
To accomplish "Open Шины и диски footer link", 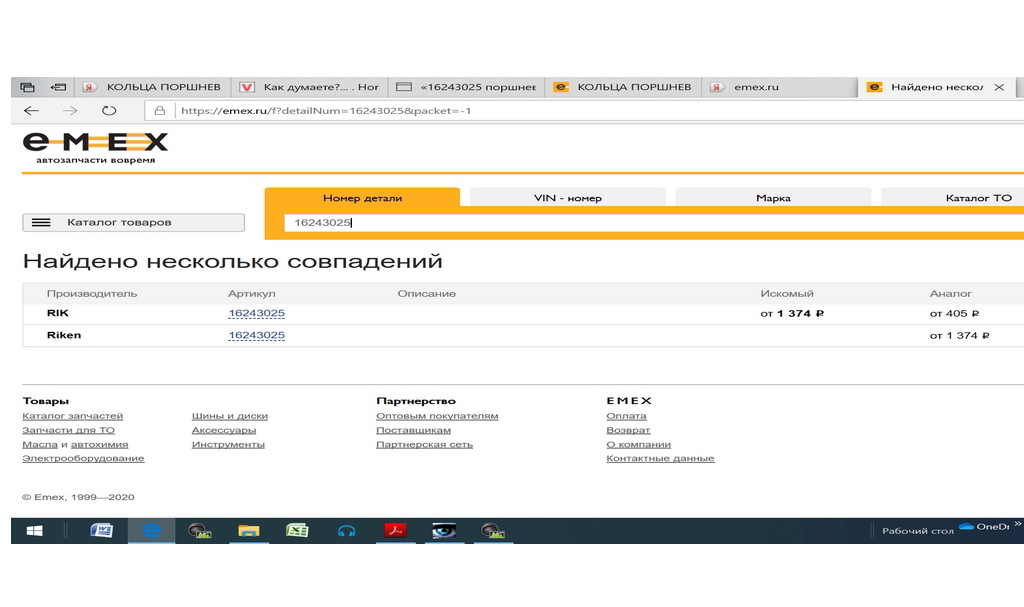I will [x=230, y=416].
